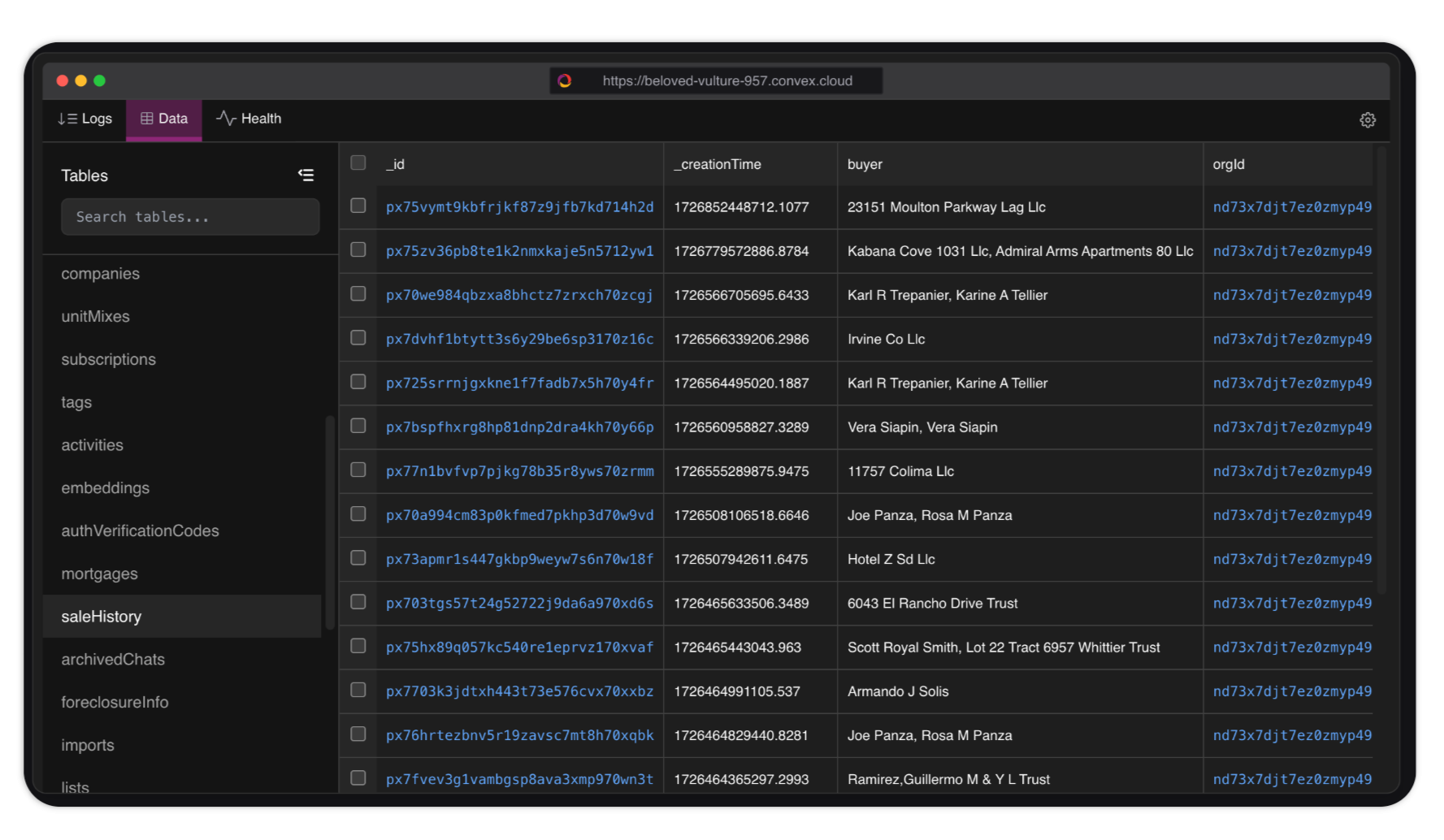Check the row for 11757 Colima Llc
1444x840 pixels.
pos(358,470)
